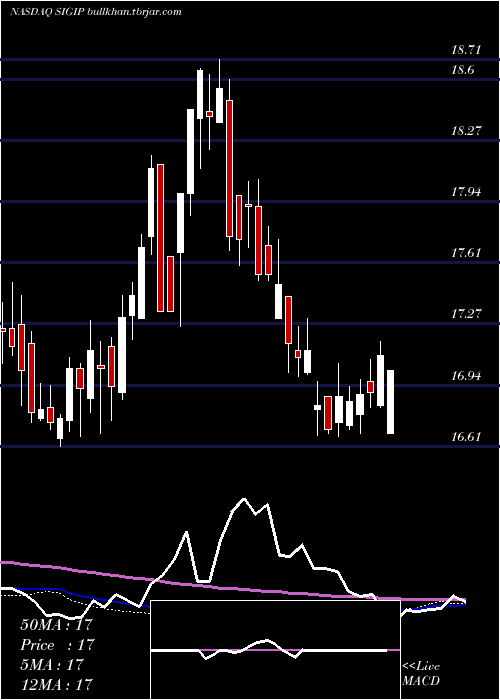Click the 17.94 price level label
Screen dimensions: 500x700
pos(466,192)
